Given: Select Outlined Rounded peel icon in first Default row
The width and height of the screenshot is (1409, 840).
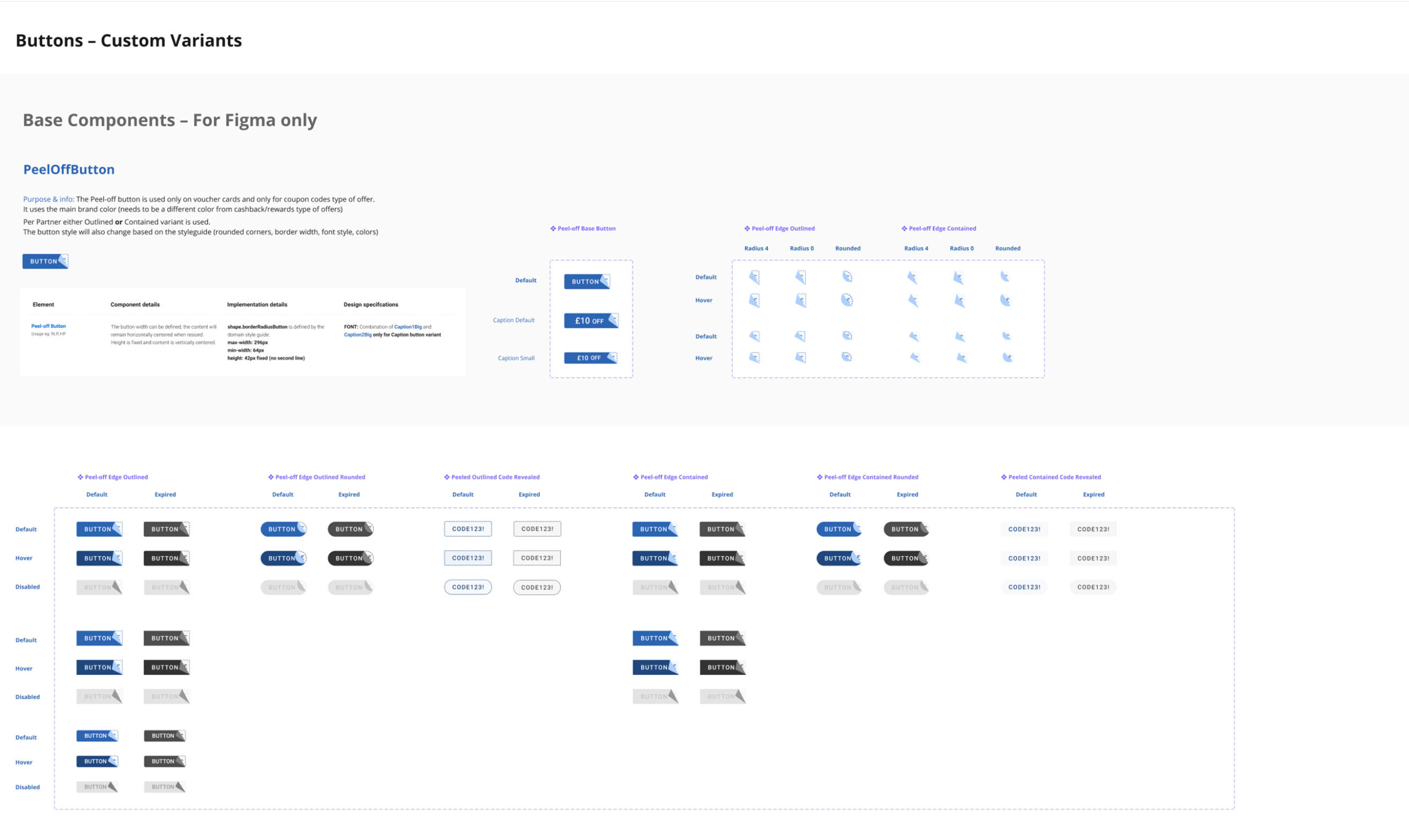Looking at the screenshot, I should point(847,276).
